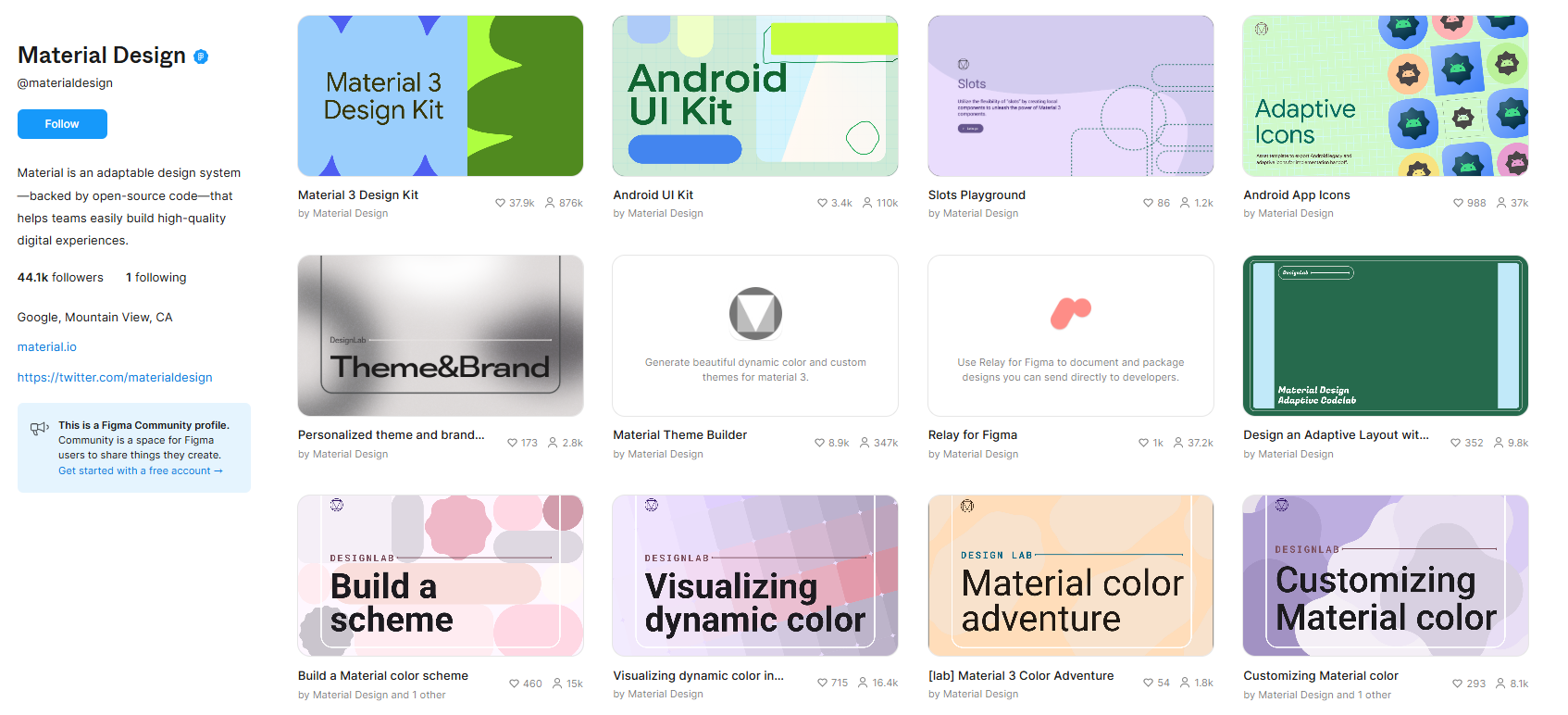Like Visualizing dynamic color with the heart icon

pyautogui.click(x=822, y=683)
